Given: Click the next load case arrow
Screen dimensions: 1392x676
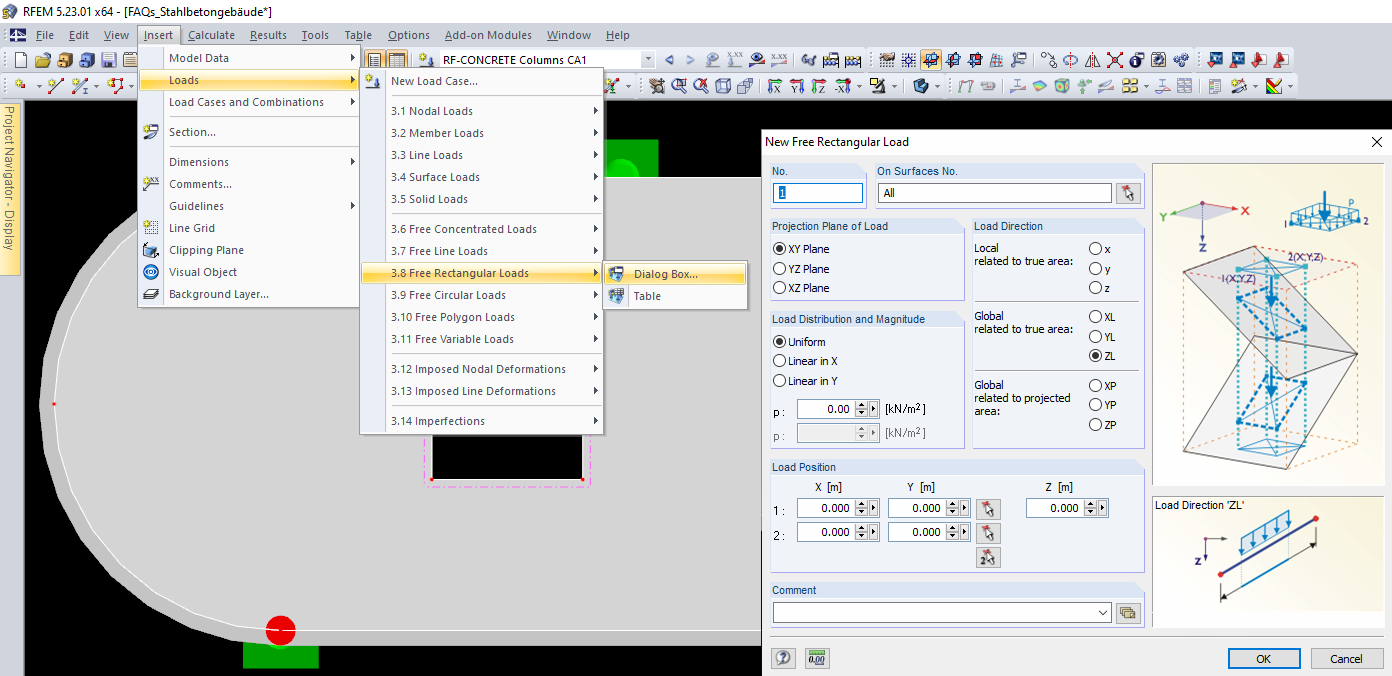Looking at the screenshot, I should 690,60.
